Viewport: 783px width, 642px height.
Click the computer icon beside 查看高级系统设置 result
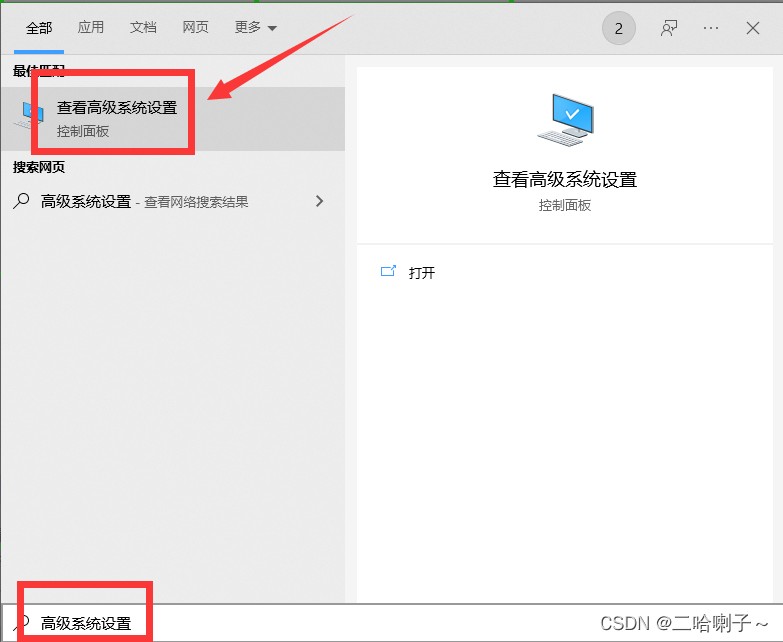(x=29, y=115)
